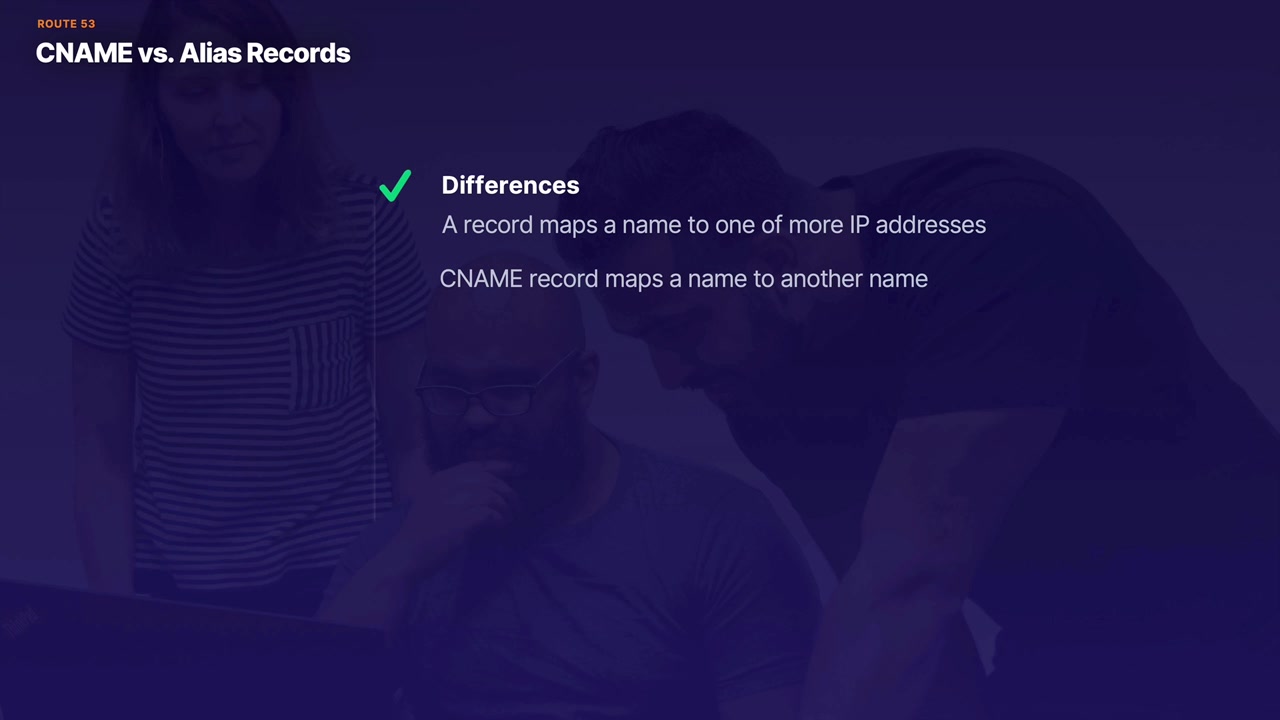Click the words another name

click(854, 279)
